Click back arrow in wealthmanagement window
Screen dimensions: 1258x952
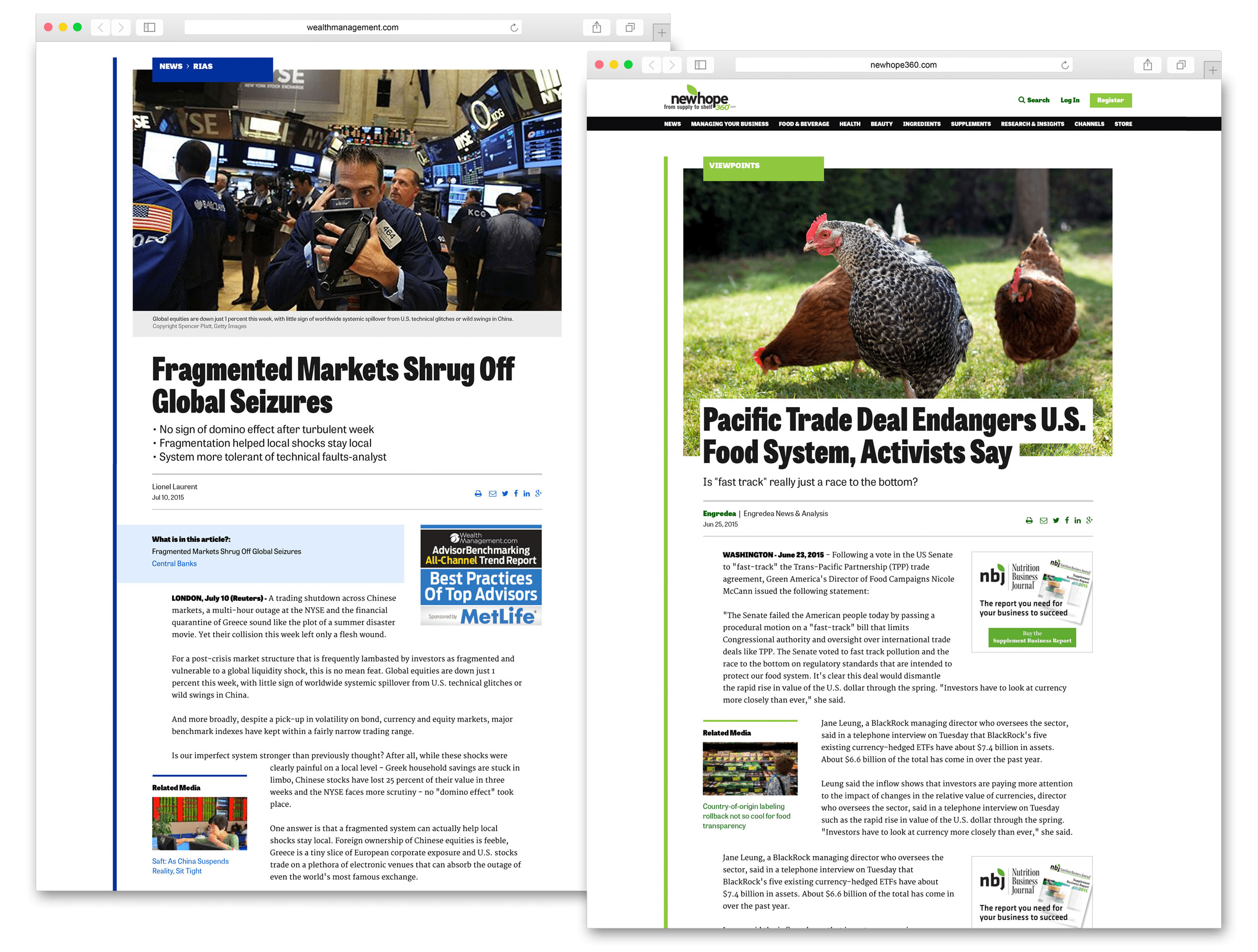(101, 27)
